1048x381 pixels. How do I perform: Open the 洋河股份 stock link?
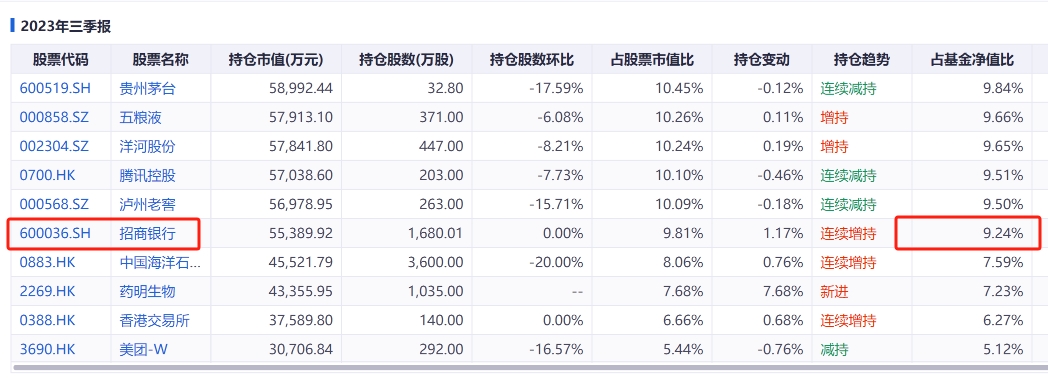148,147
